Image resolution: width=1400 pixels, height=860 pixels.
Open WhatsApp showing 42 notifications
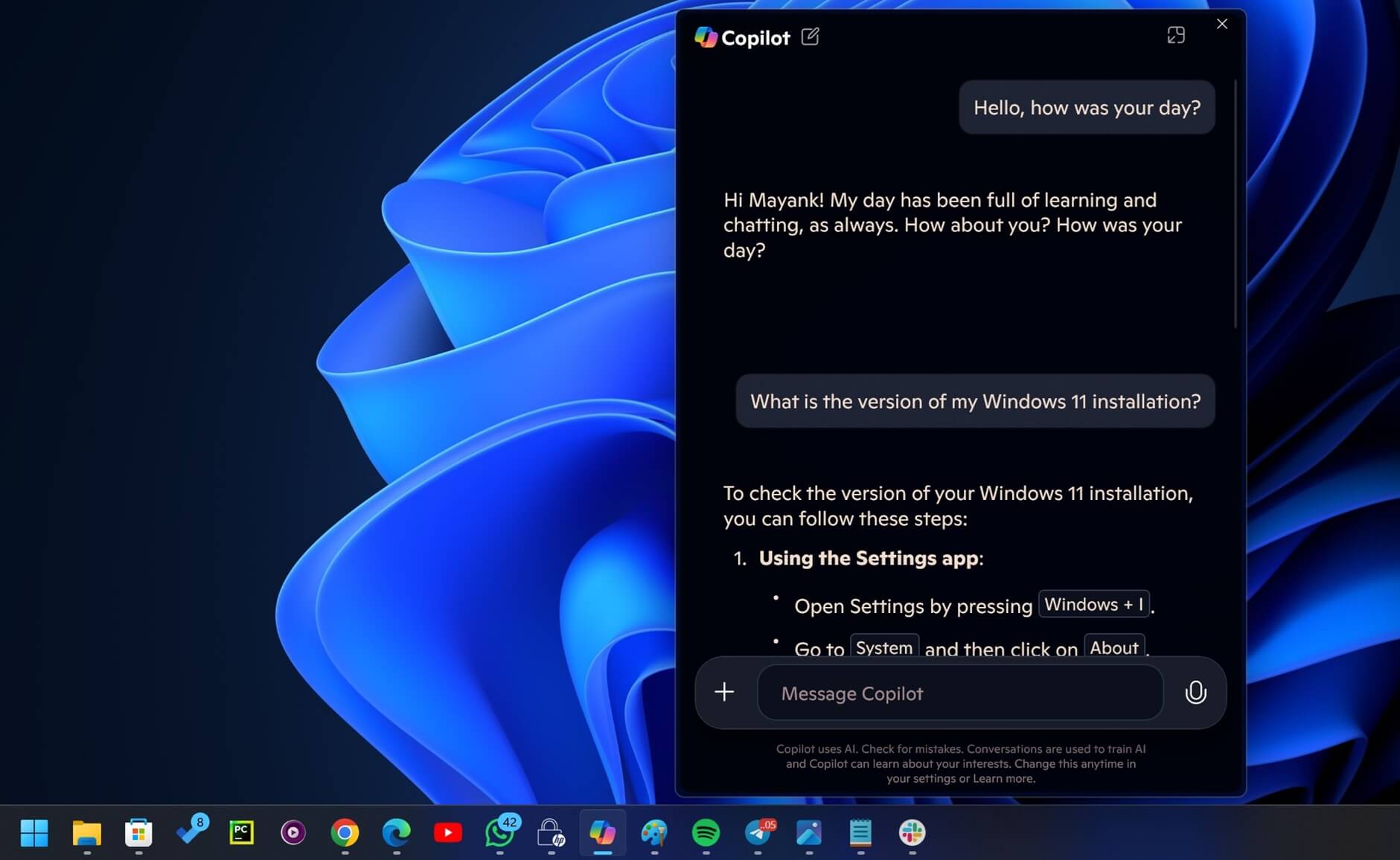pos(501,834)
